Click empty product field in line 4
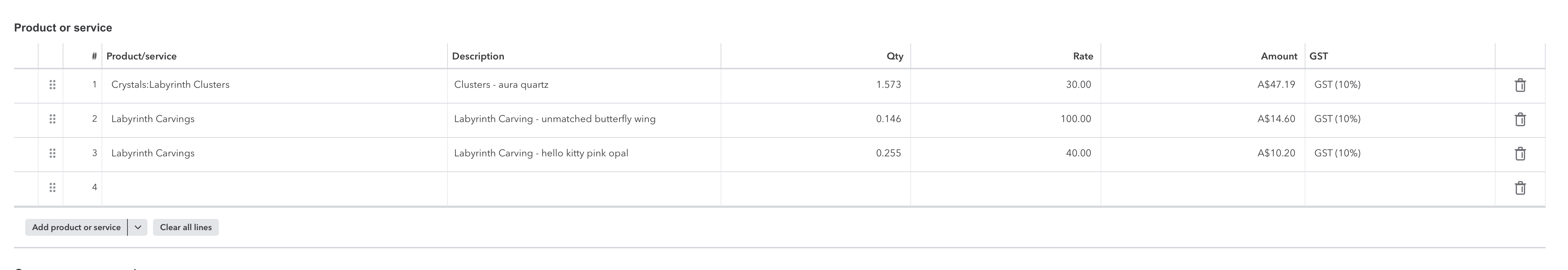 274,188
